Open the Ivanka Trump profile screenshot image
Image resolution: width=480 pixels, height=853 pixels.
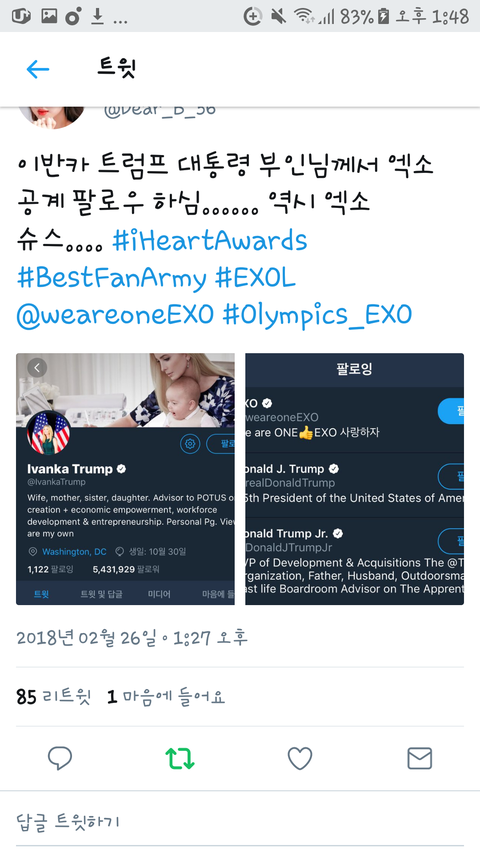125,479
